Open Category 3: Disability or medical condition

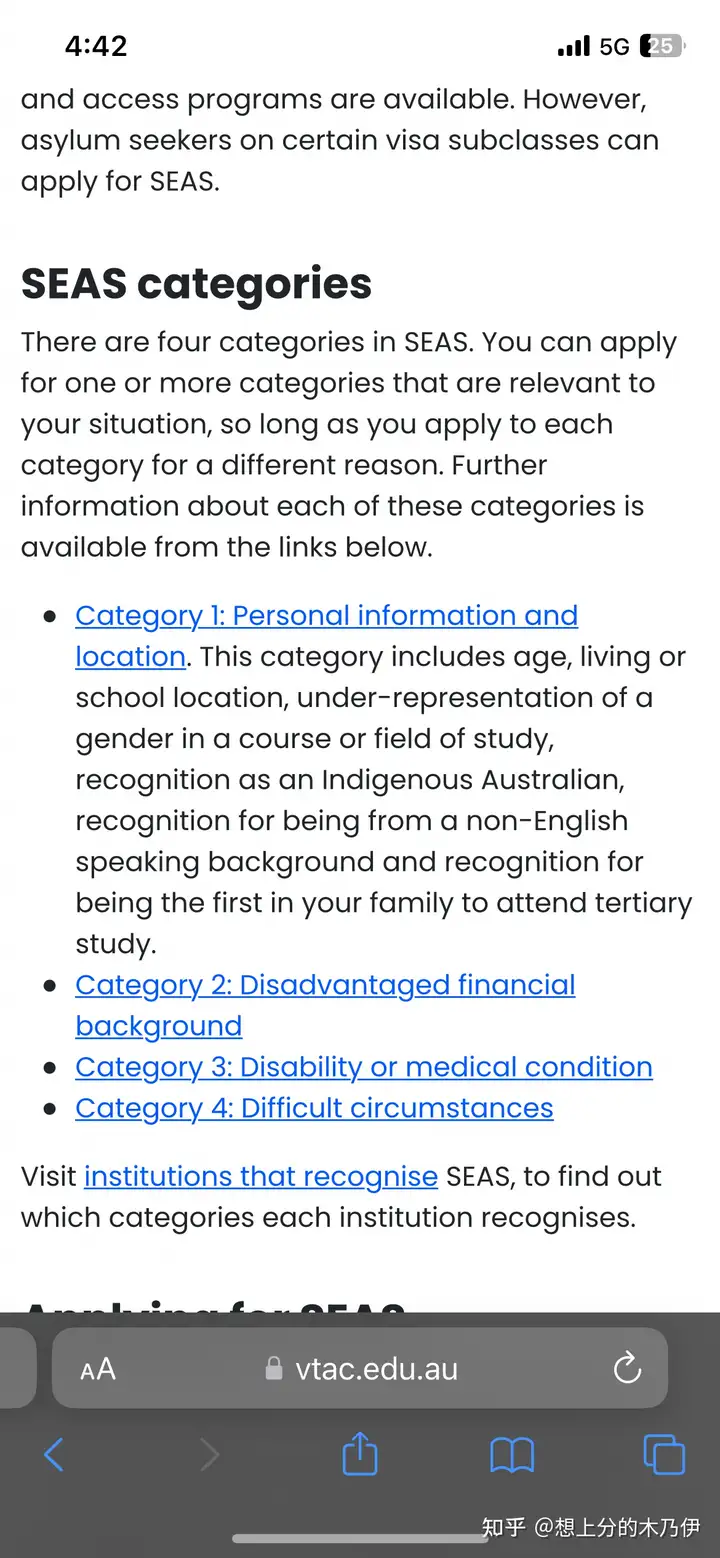pyautogui.click(x=364, y=1067)
